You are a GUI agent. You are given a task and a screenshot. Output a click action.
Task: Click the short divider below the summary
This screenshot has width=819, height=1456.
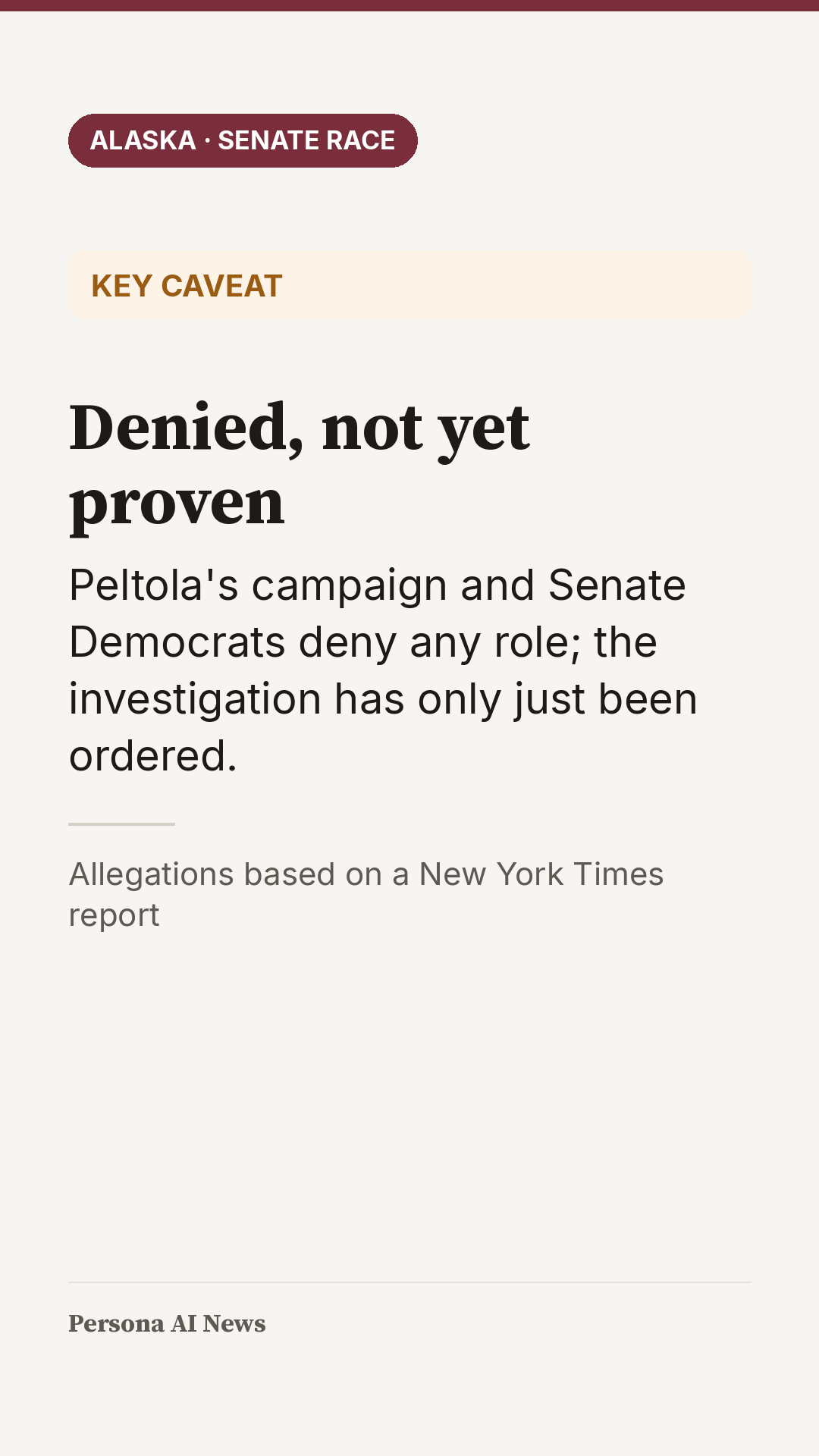click(121, 824)
